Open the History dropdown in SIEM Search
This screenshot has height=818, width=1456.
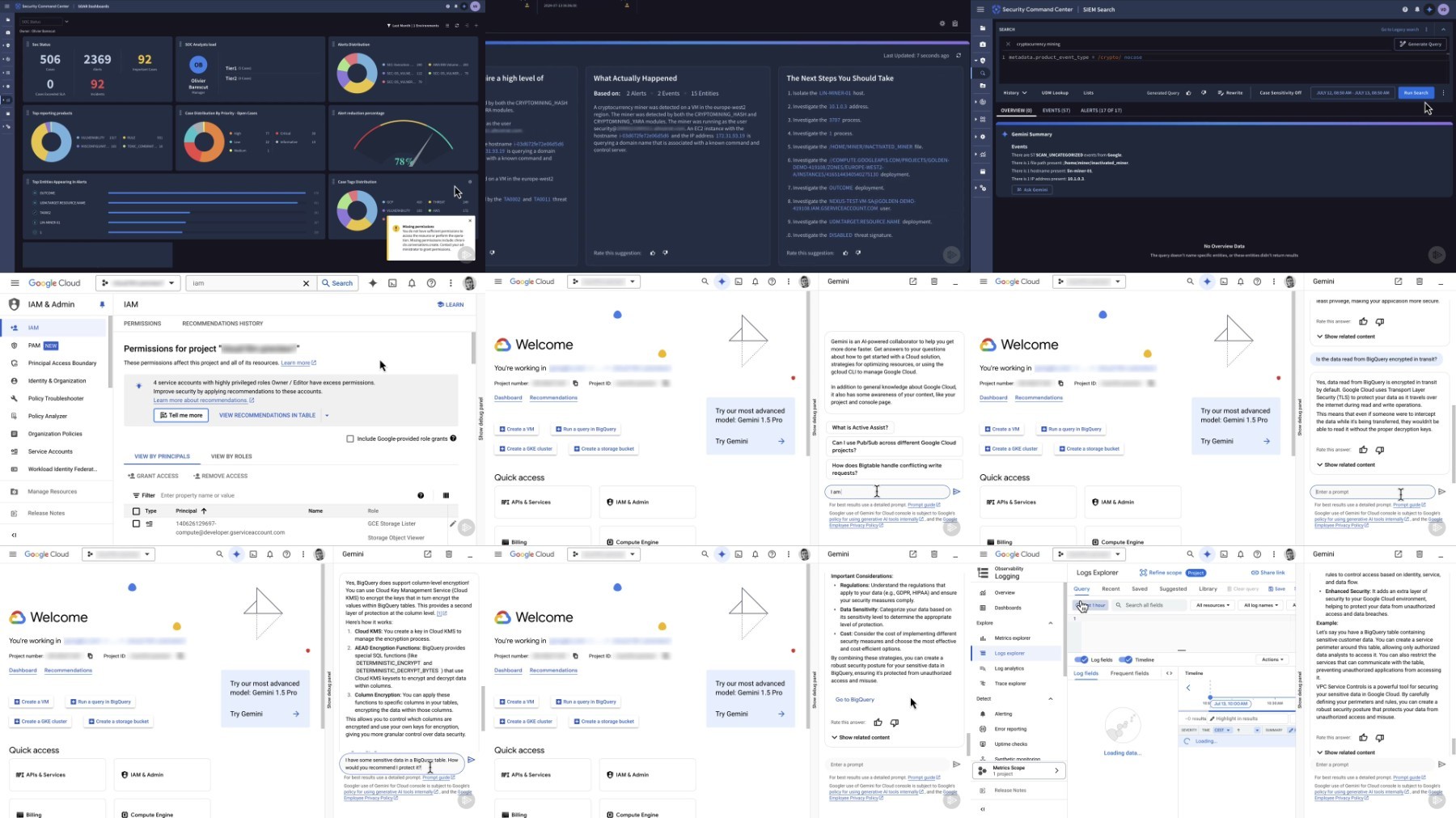[1015, 93]
